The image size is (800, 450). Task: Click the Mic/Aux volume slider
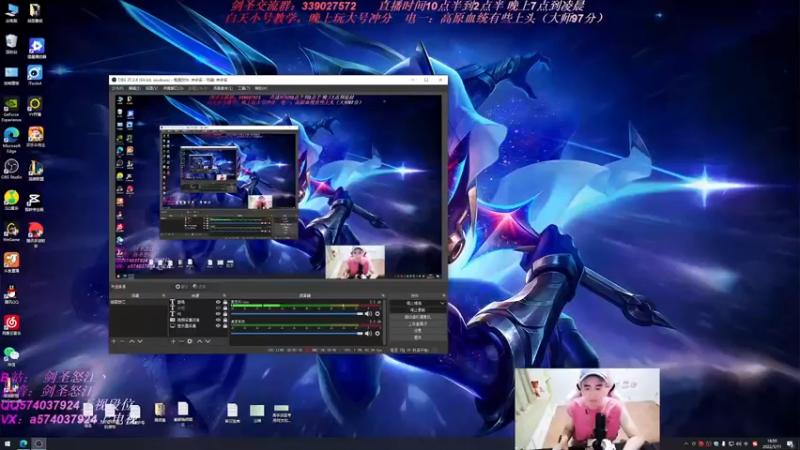[x=297, y=314]
